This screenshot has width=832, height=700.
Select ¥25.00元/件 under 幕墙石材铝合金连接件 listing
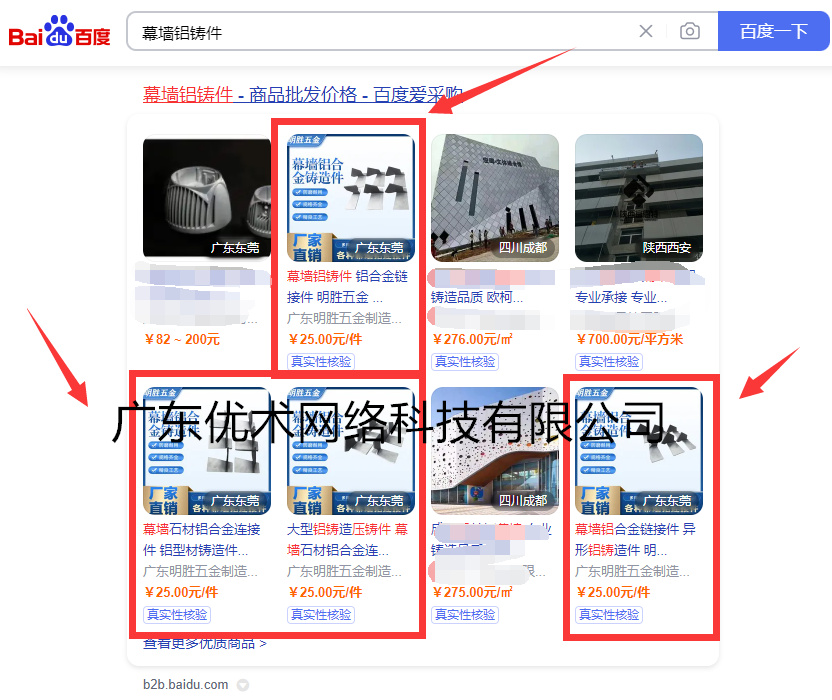point(181,592)
